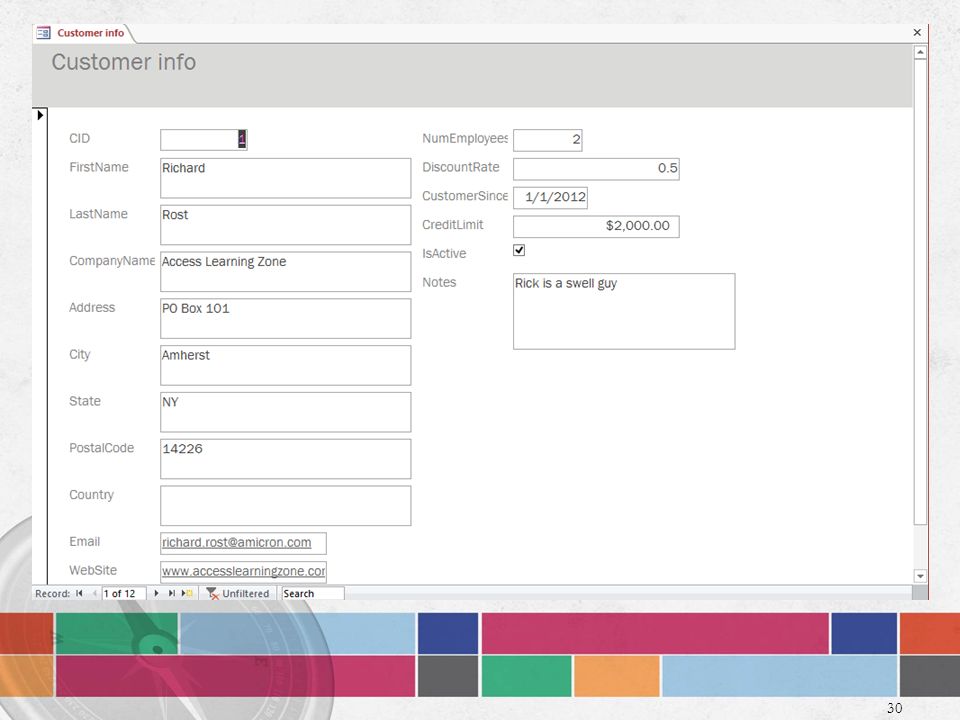Advance to the next record
This screenshot has height=720, width=960.
[157, 593]
